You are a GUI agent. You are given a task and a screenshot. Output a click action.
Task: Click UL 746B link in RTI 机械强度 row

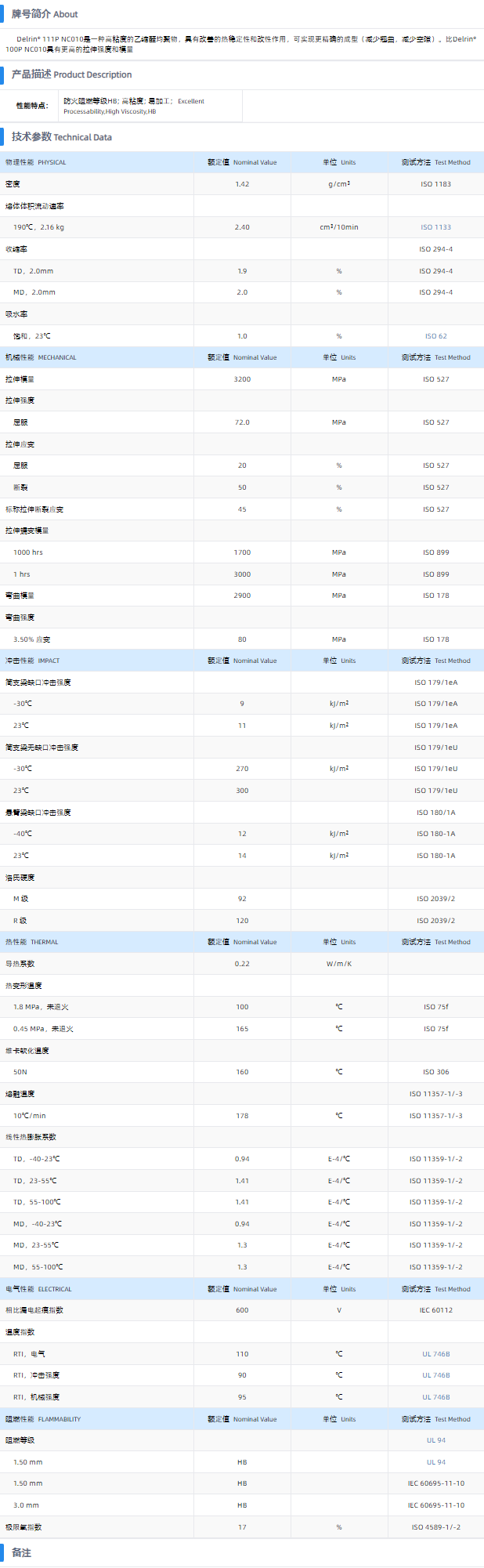tap(435, 1397)
